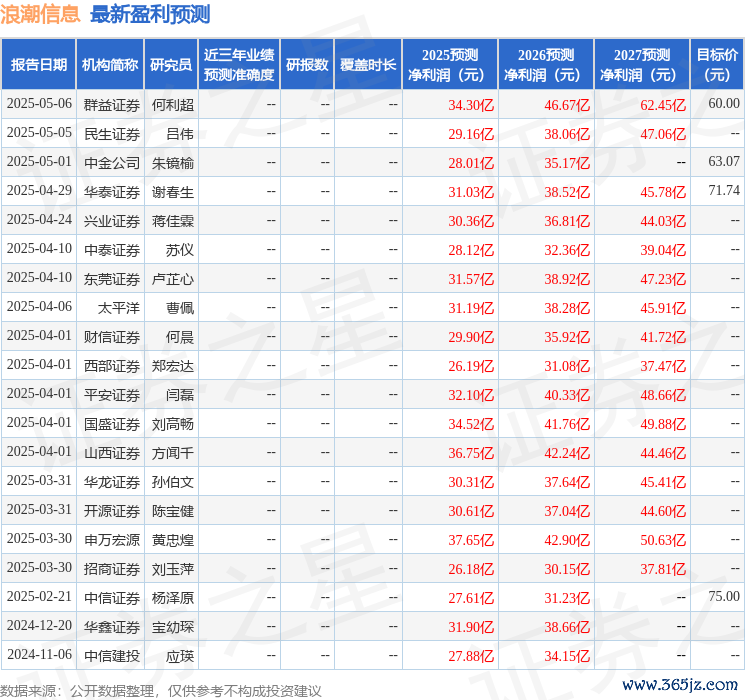Click the date 2025-04-29
This screenshot has width=745, height=700.
tap(39, 191)
